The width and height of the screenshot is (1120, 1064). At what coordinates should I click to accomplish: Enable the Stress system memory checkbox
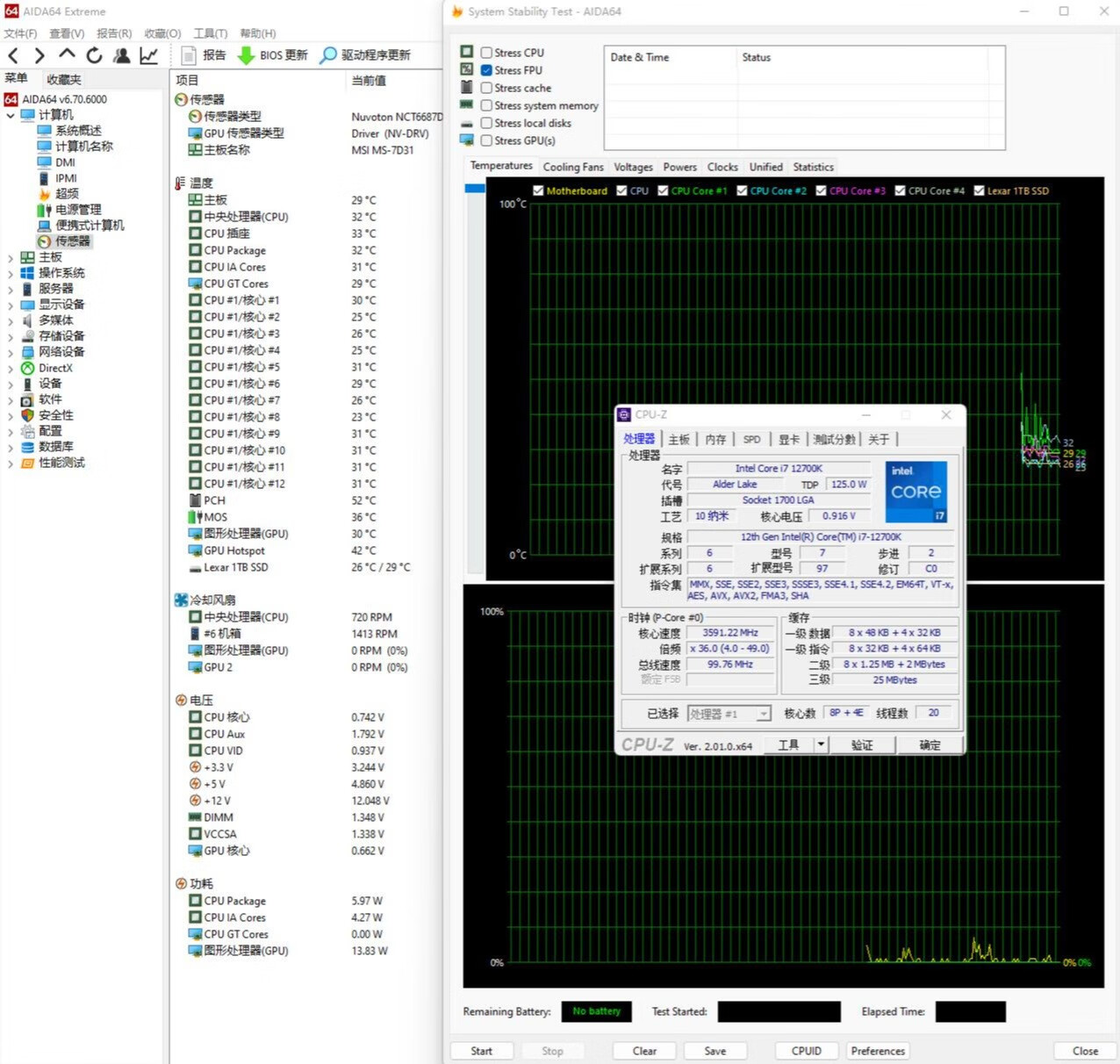pyautogui.click(x=486, y=105)
